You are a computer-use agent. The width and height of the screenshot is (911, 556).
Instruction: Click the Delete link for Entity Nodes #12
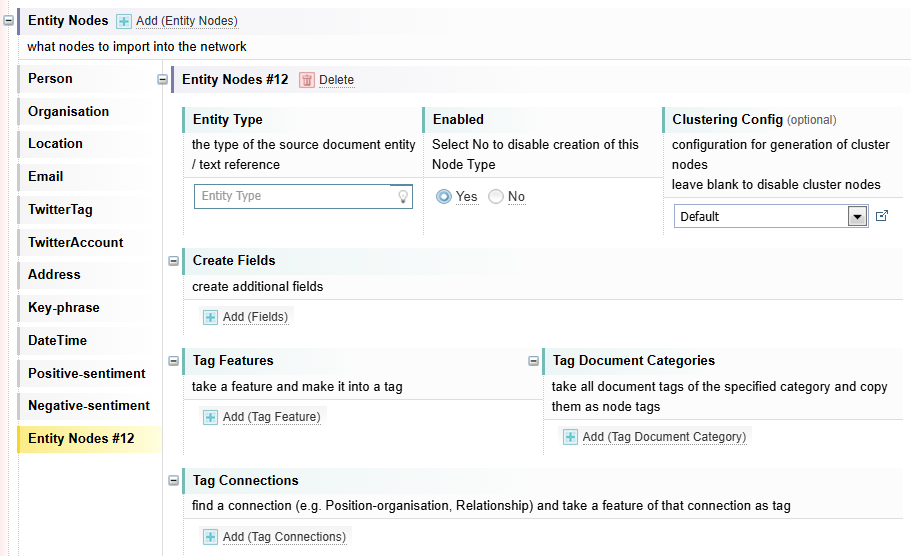(336, 80)
